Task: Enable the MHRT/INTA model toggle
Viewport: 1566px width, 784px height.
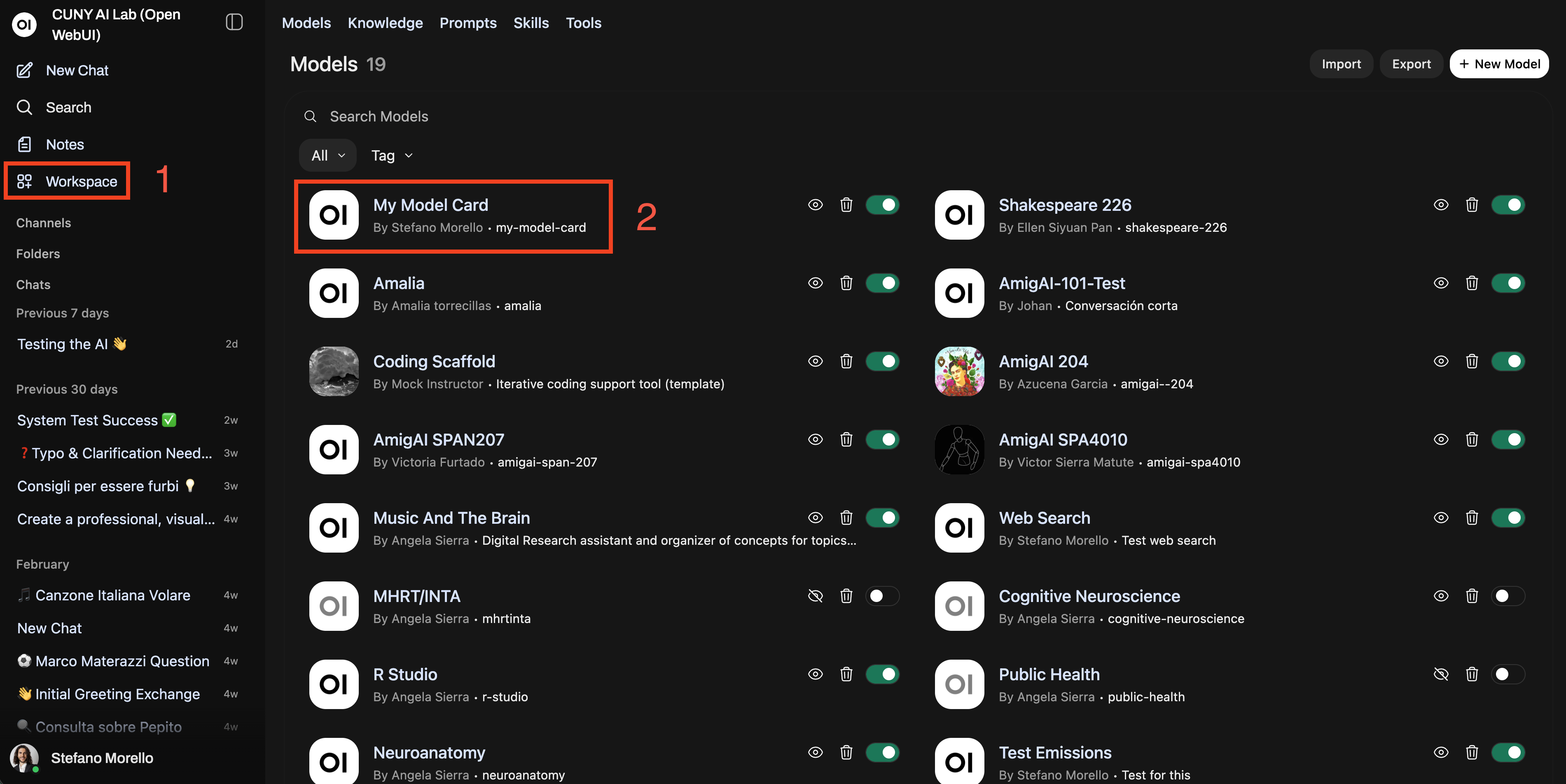Action: [x=883, y=596]
